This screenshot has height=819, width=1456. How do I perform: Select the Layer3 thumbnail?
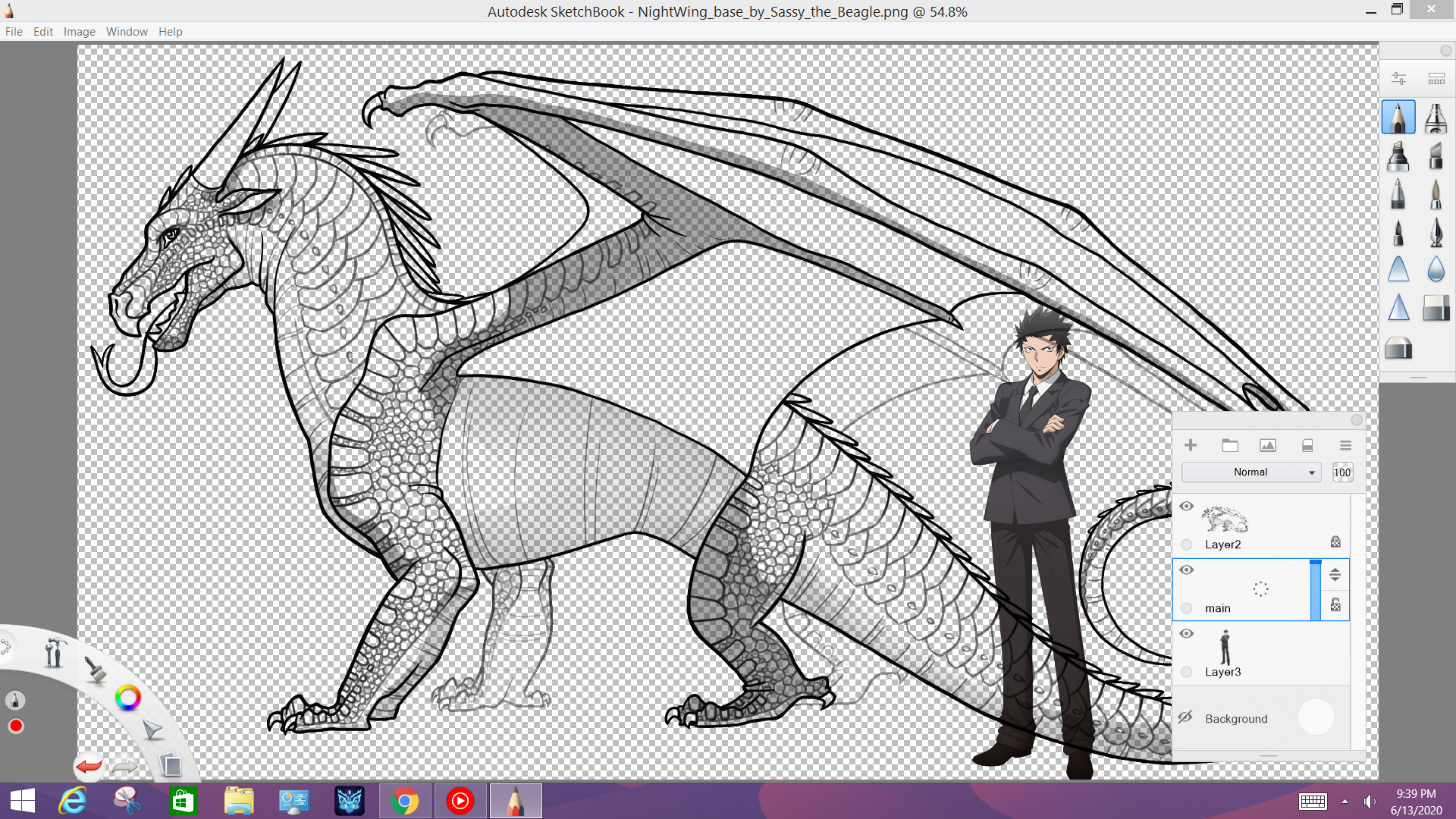pos(1225,648)
